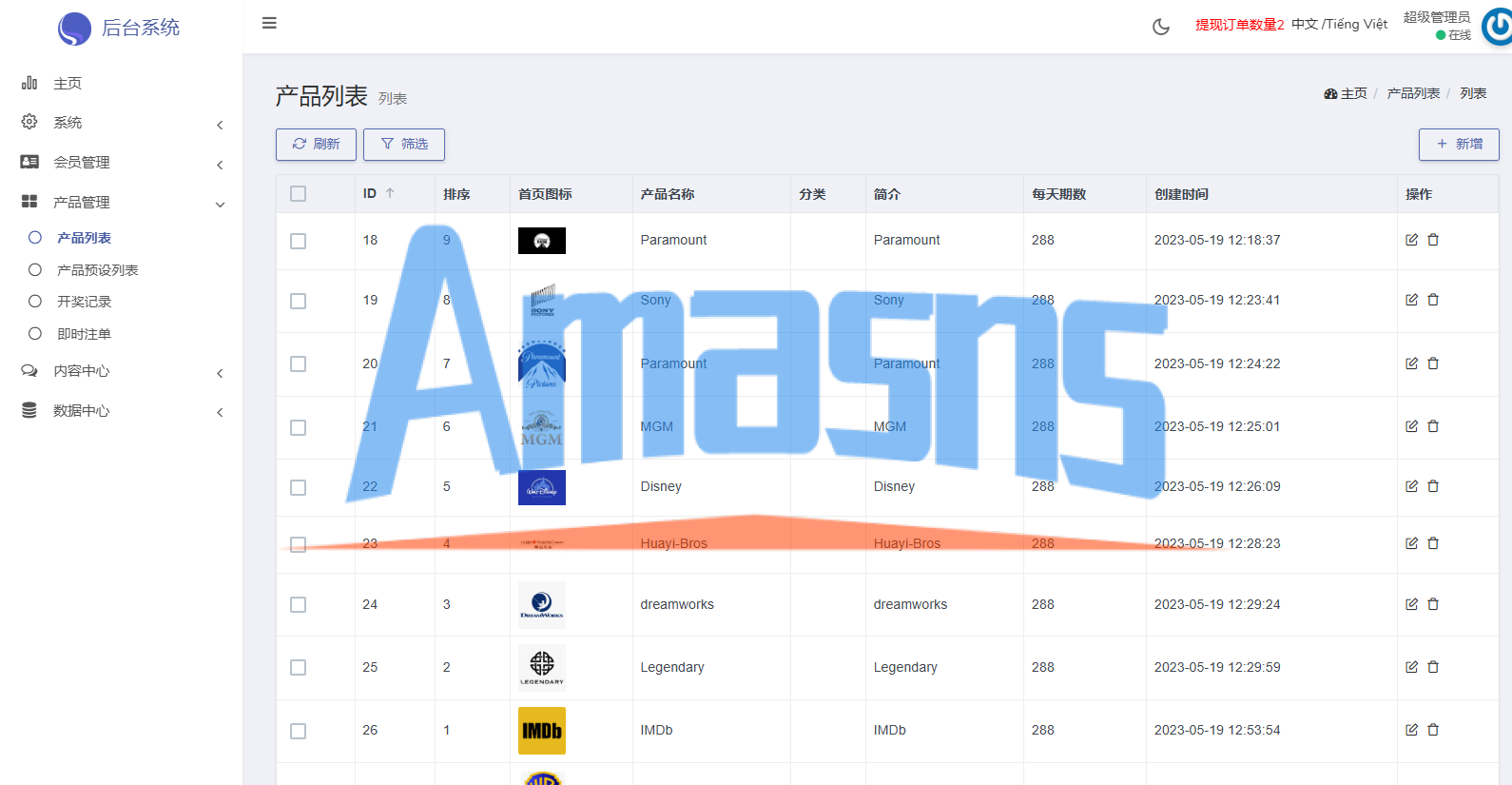The image size is (1512, 785).
Task: Delete the dreamworks product row
Action: tap(1433, 604)
